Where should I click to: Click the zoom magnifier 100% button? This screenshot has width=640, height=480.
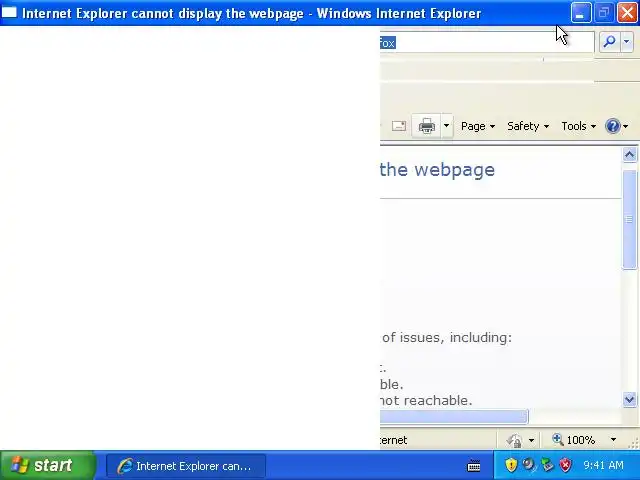point(573,440)
